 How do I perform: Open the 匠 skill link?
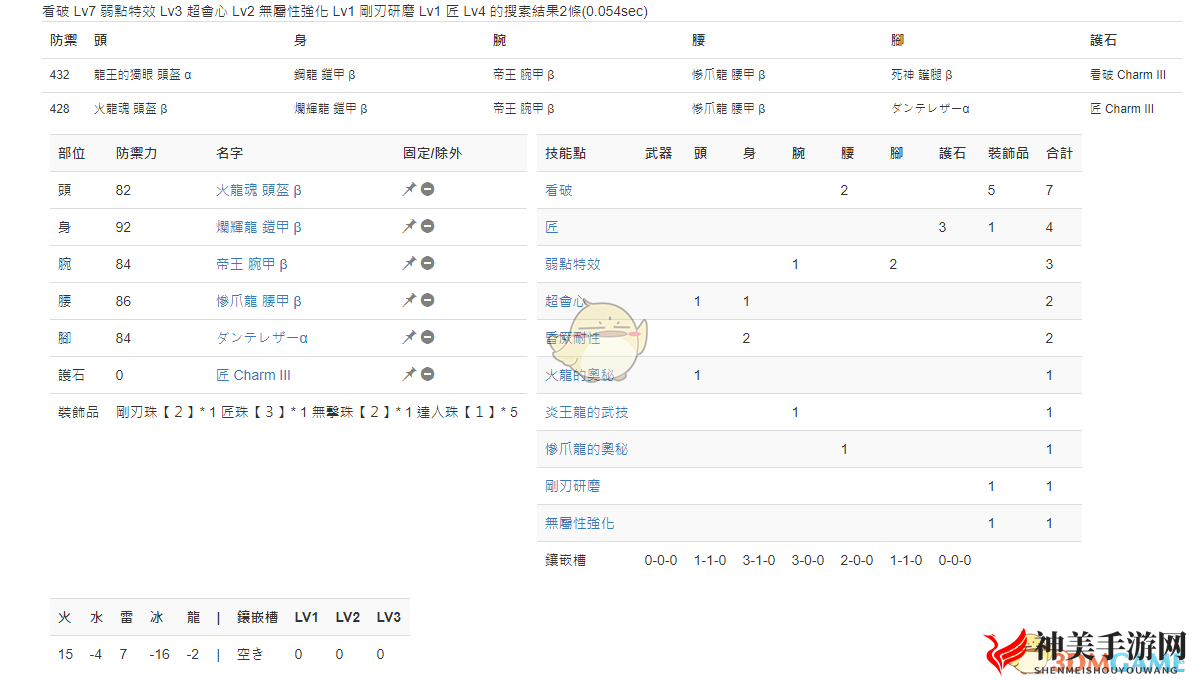pyautogui.click(x=551, y=227)
